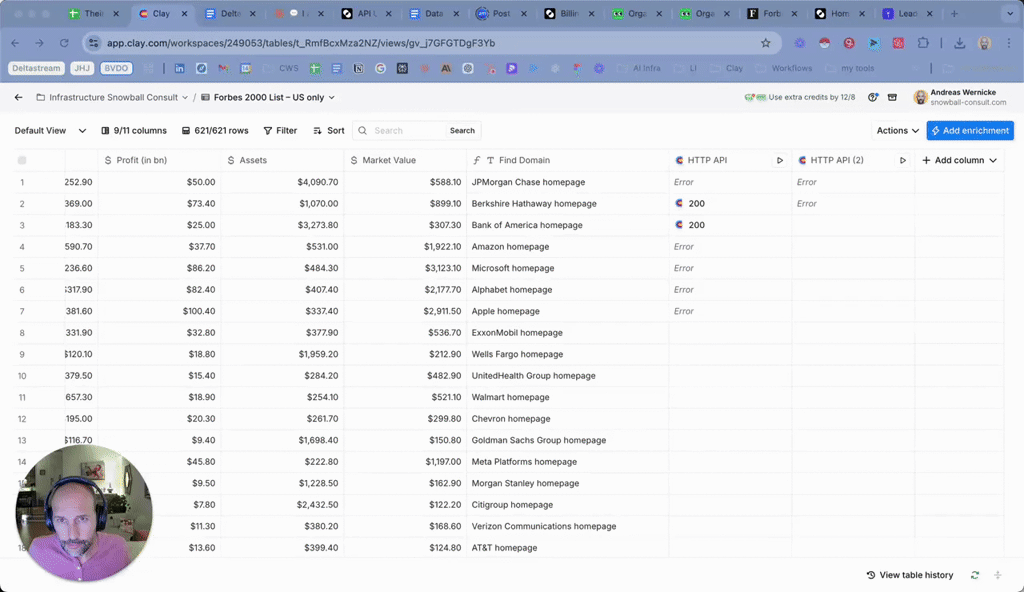Expand the Default View dropdown
The height and width of the screenshot is (592, 1024).
50,131
